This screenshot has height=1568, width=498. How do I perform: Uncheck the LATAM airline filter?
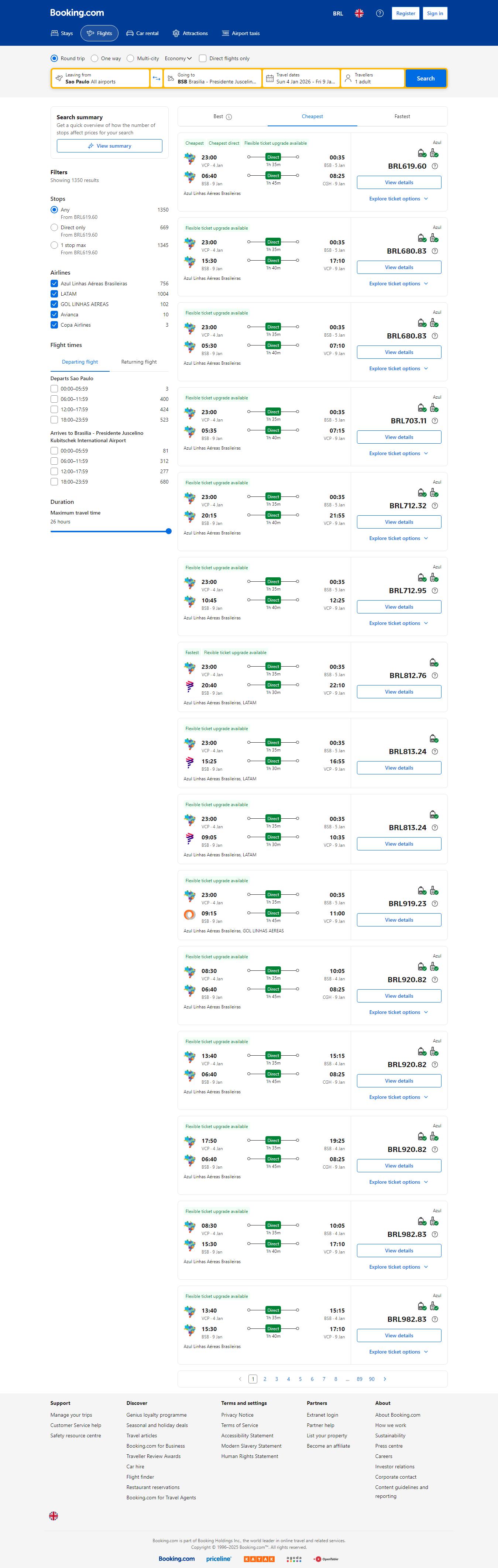54,294
